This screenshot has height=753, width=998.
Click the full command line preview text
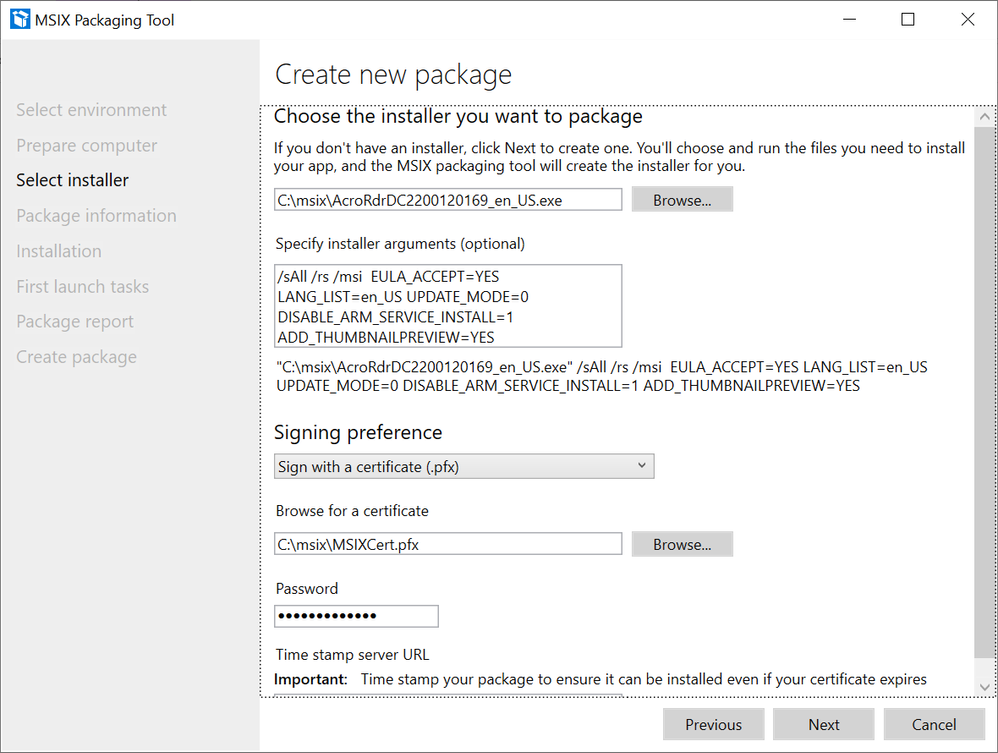(601, 376)
